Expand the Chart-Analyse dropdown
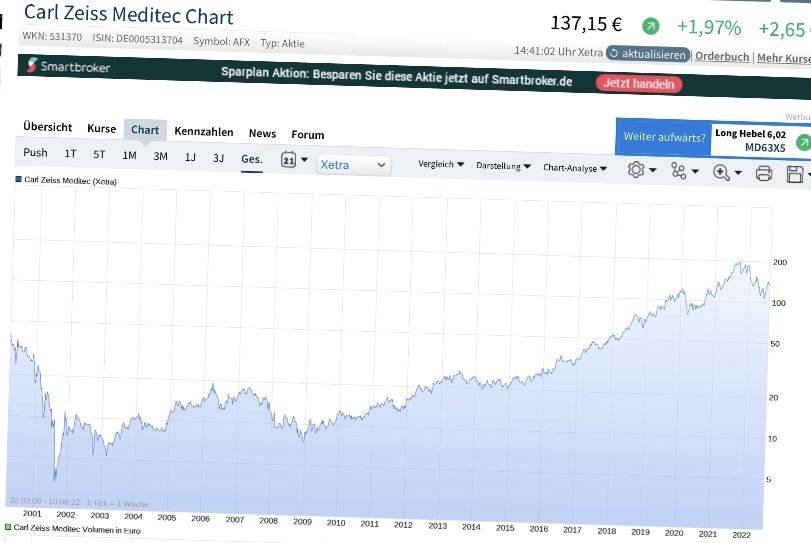Screen dimensions: 811x543 pos(575,168)
